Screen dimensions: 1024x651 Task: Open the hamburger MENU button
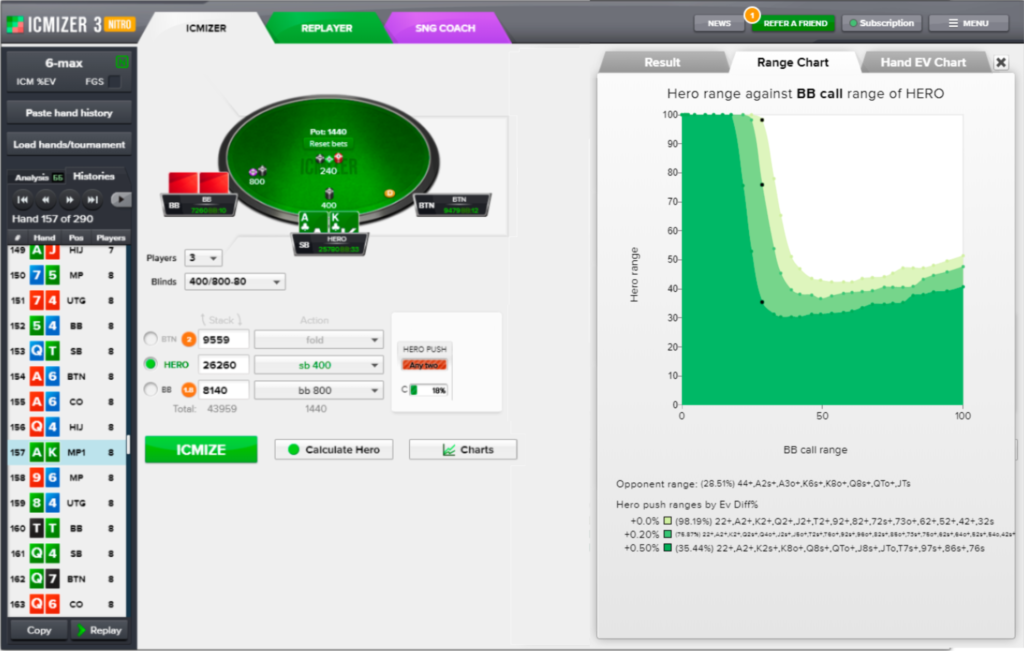968,23
